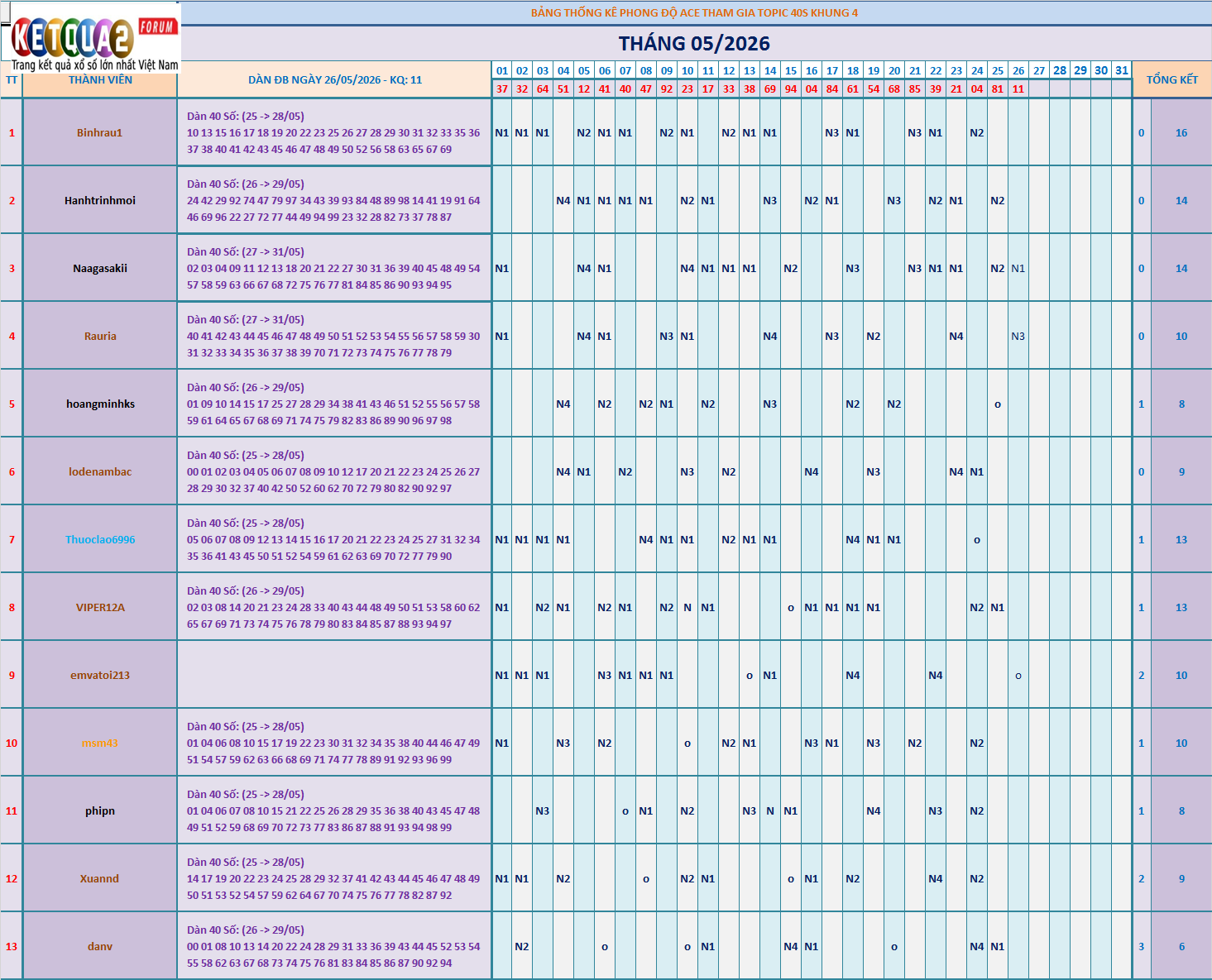Select 'N4' under day 22 in emvatoi213 row
The width and height of the screenshot is (1212, 980).
coord(936,675)
